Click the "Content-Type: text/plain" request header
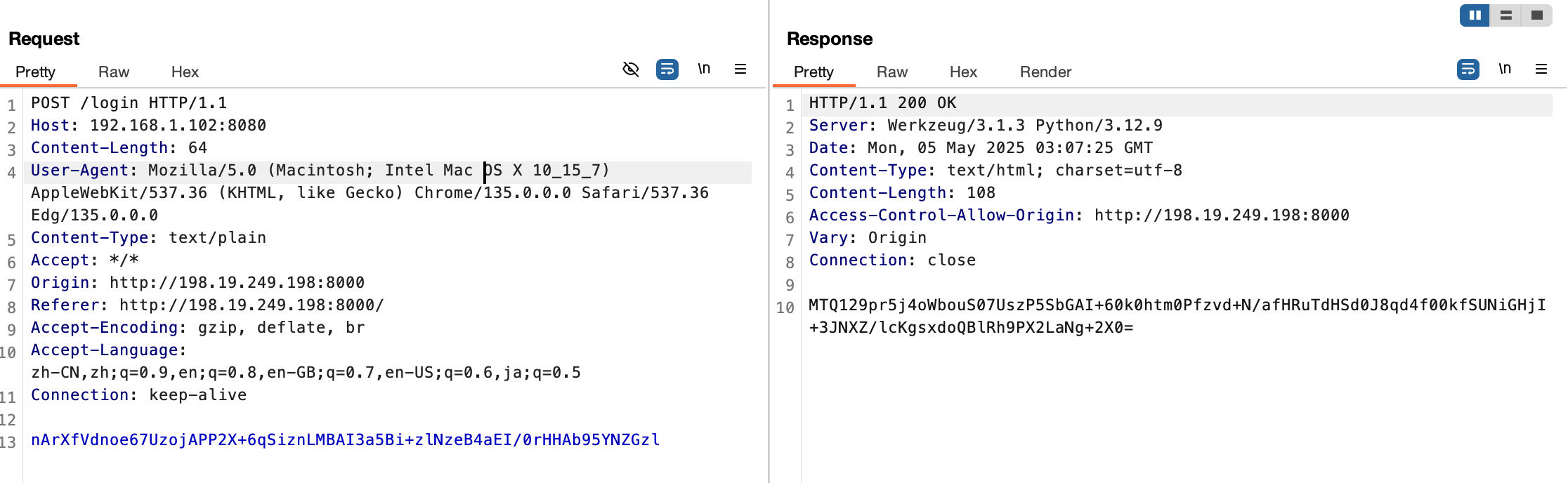 pyautogui.click(x=149, y=238)
